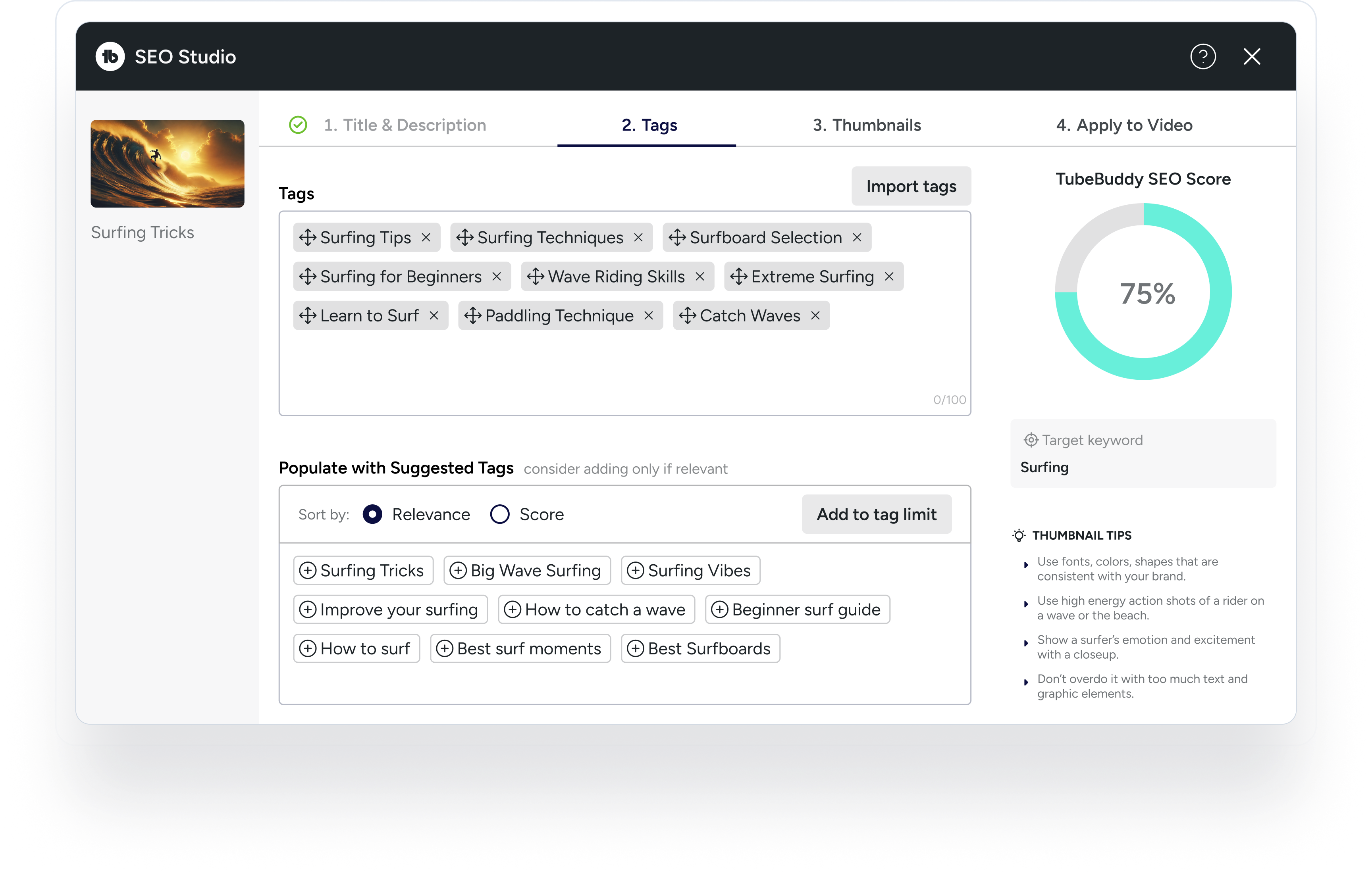Grab the move handle on Surfboard Selection

click(x=677, y=238)
